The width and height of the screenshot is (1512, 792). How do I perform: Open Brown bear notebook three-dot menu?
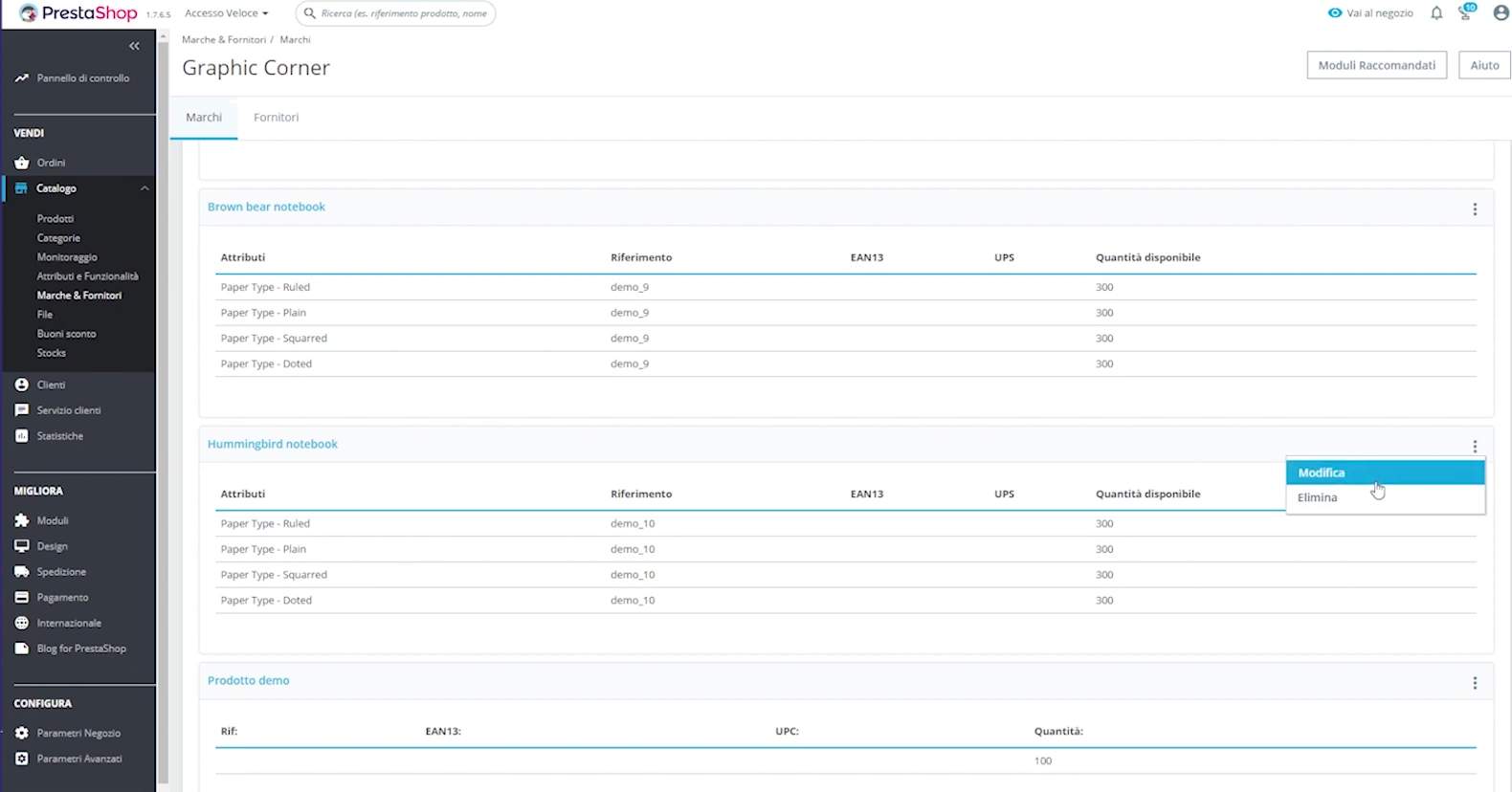click(1475, 209)
